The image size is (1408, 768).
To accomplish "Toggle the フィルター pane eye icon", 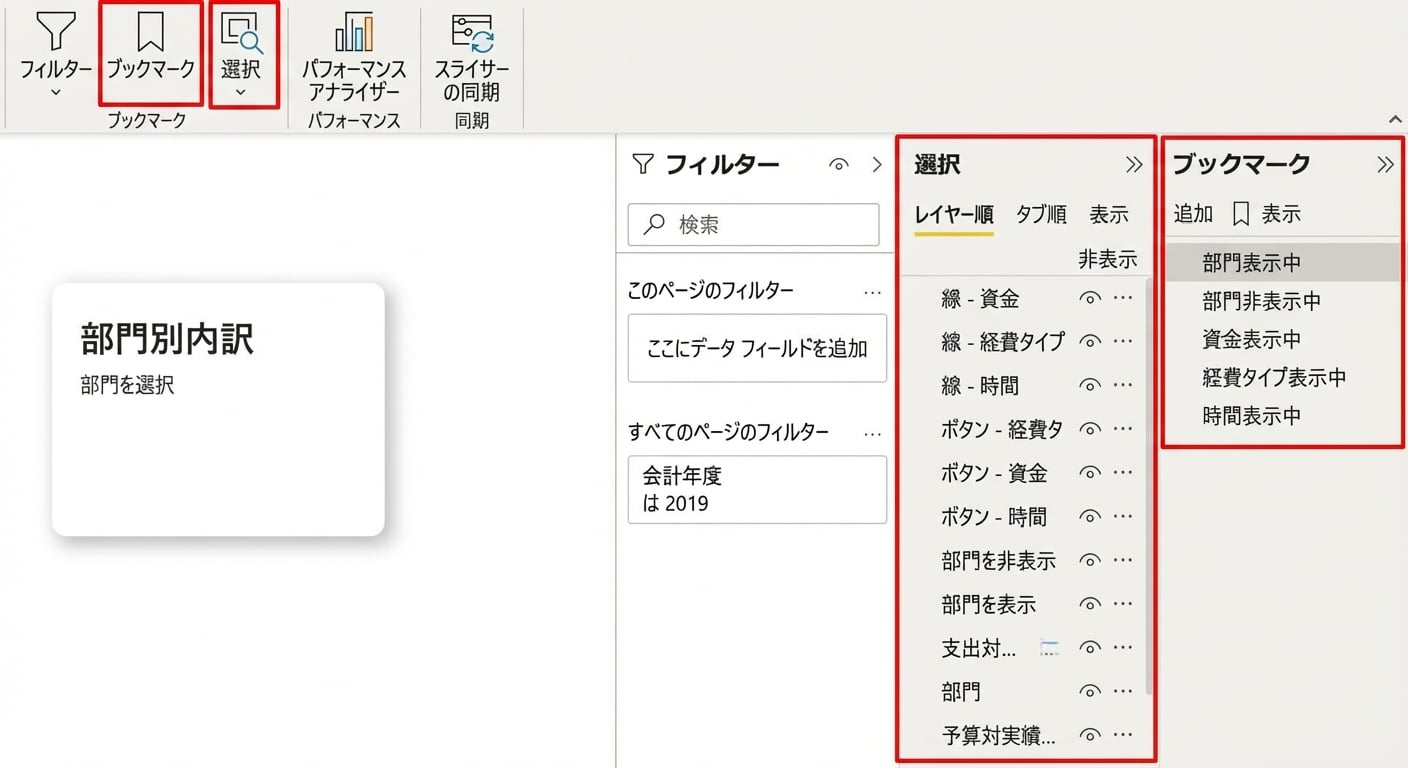I will pos(839,165).
